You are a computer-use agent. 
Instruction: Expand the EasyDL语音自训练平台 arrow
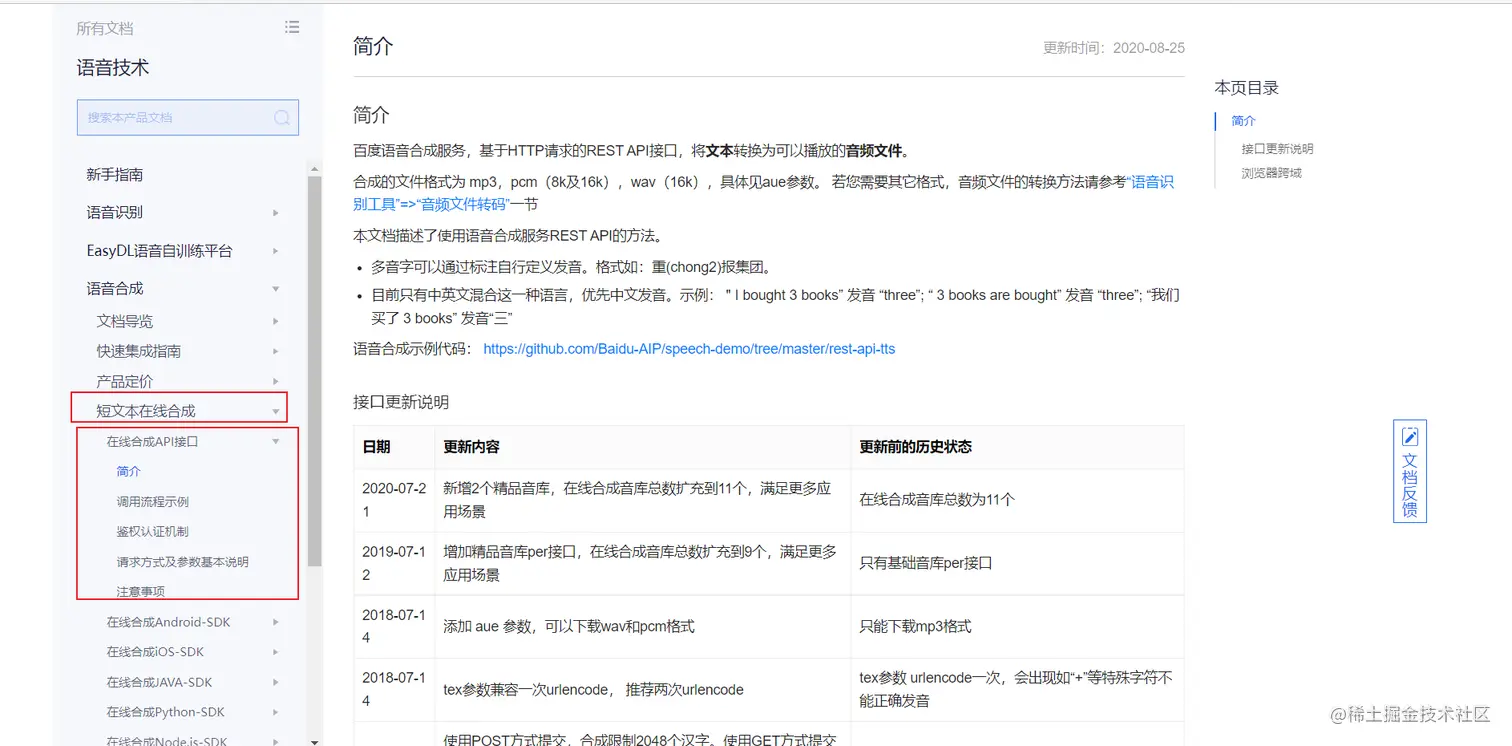(x=275, y=251)
